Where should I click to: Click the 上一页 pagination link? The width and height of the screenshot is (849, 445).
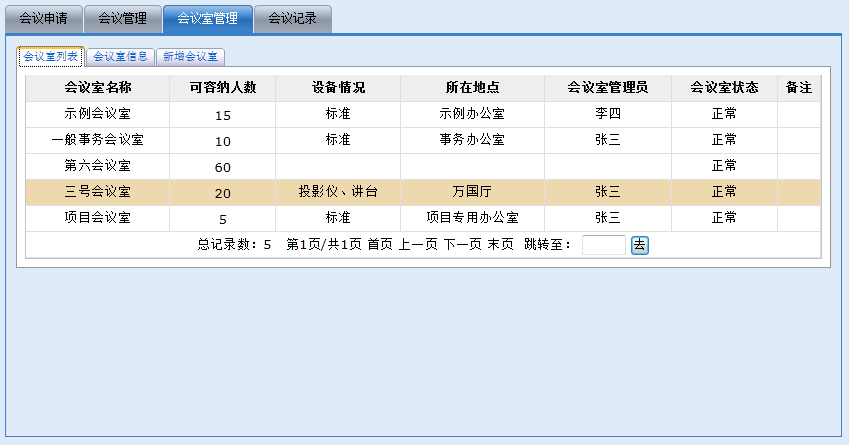(x=418, y=245)
